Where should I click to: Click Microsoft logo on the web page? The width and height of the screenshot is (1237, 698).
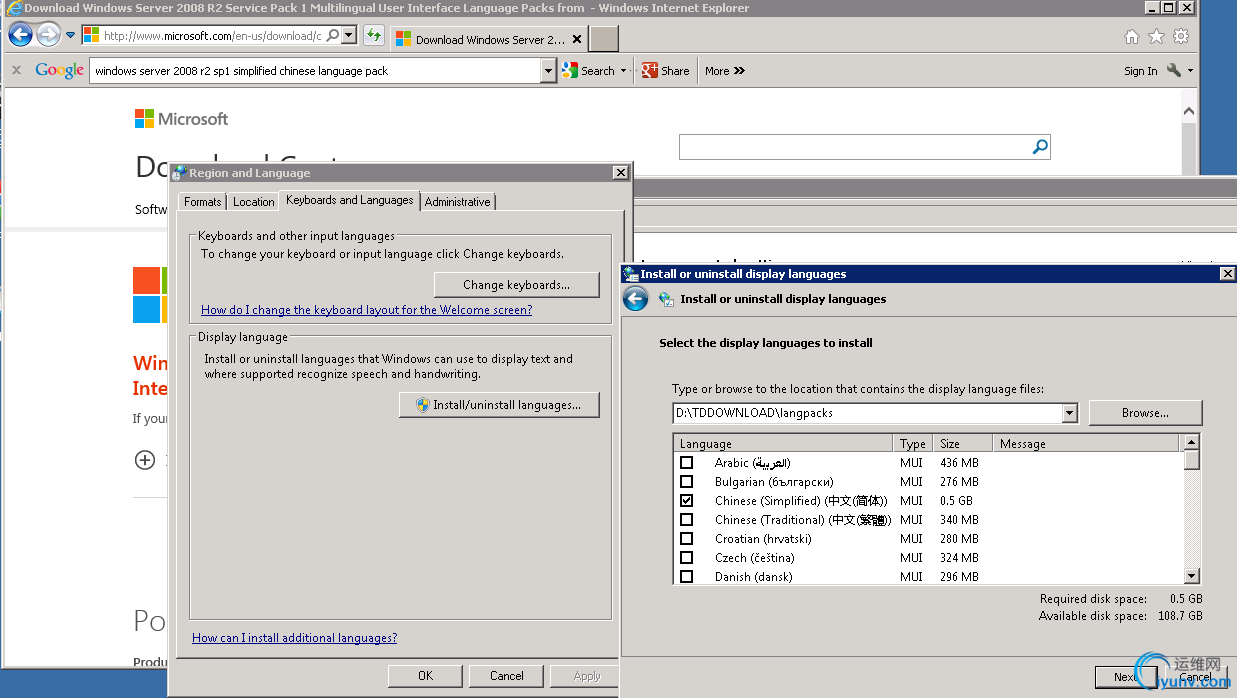click(182, 119)
